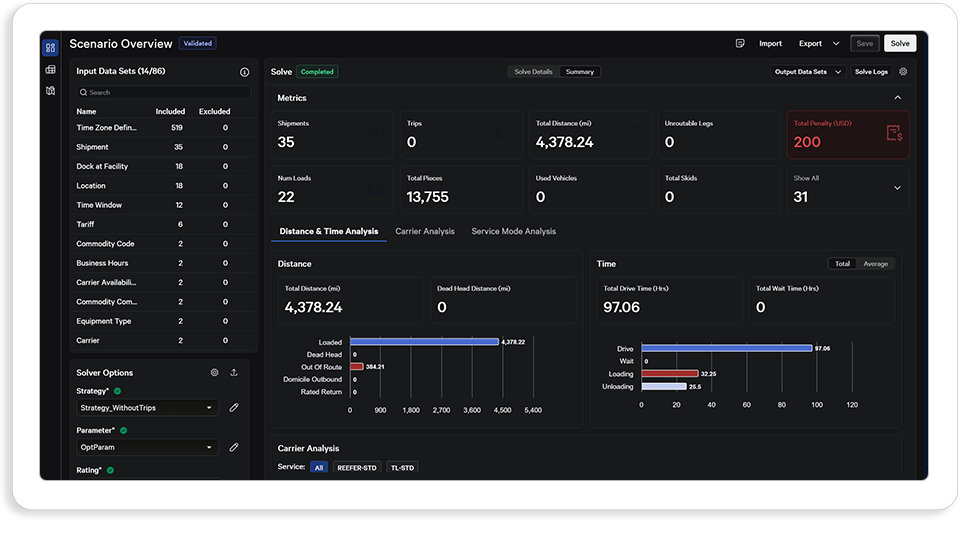
Task: Open the Service Mode Analysis tab
Action: (514, 231)
